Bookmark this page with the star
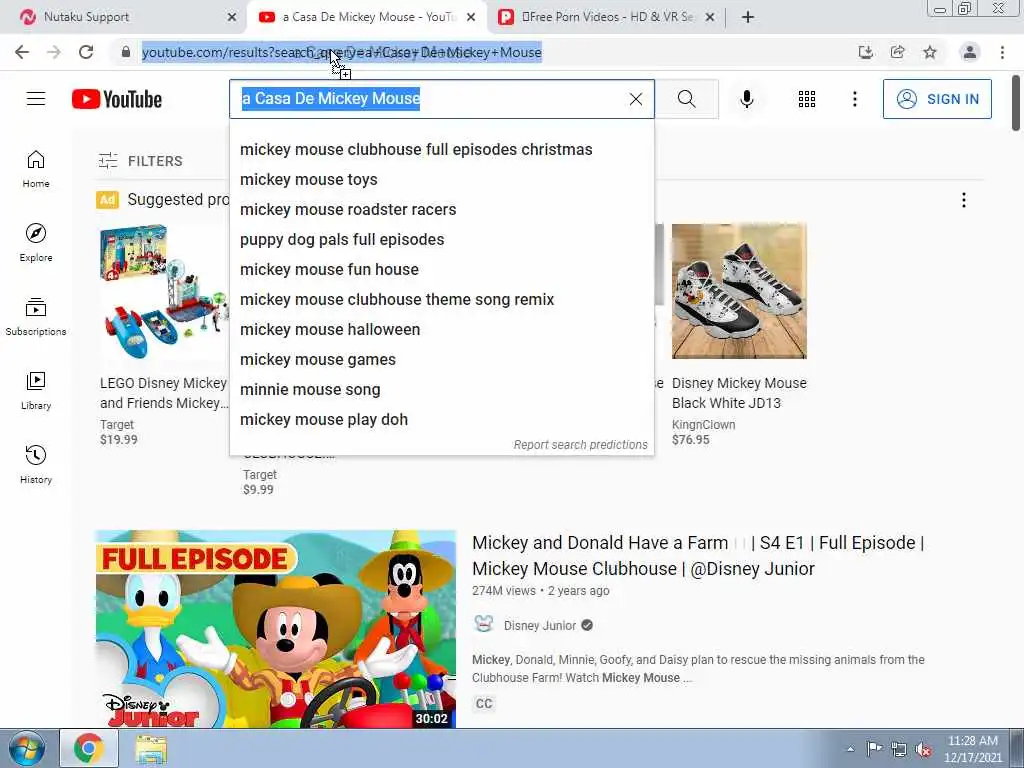 coord(930,52)
